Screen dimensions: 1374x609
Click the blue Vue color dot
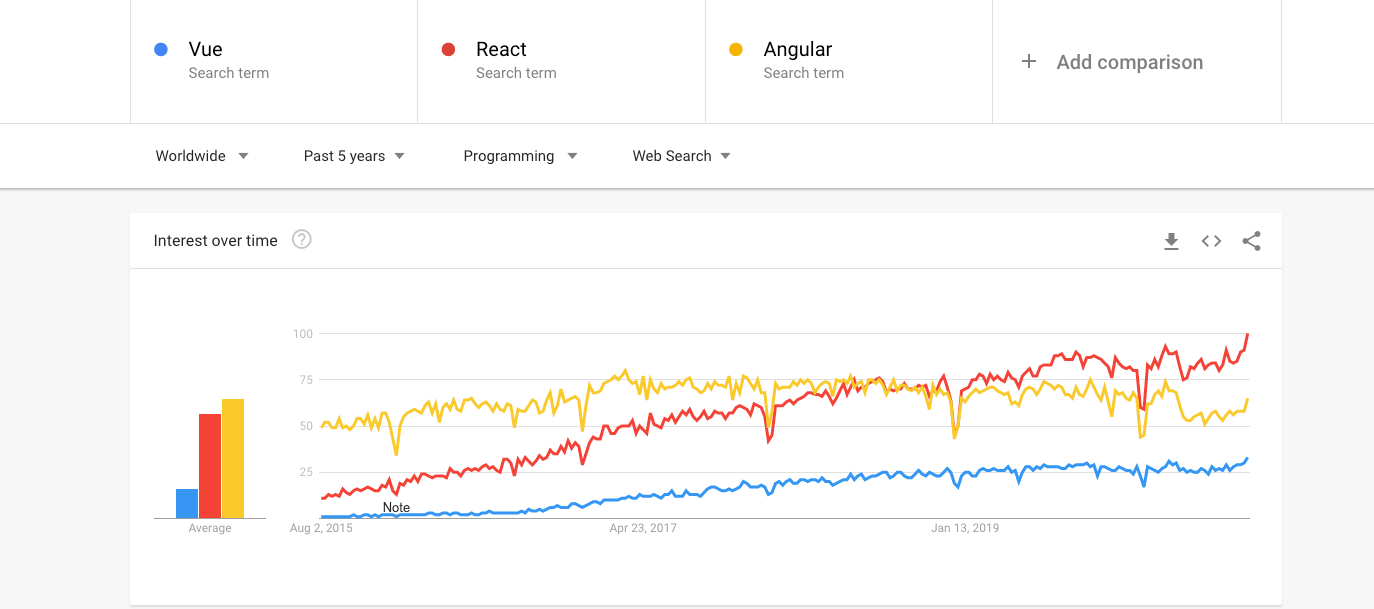161,49
